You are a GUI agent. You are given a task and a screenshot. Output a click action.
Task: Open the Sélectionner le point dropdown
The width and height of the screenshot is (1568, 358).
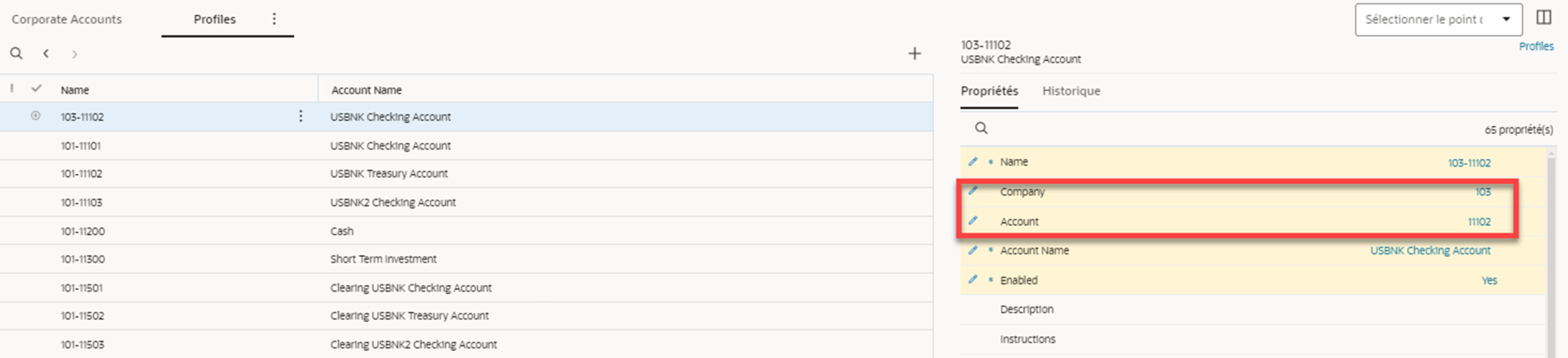(1439, 20)
